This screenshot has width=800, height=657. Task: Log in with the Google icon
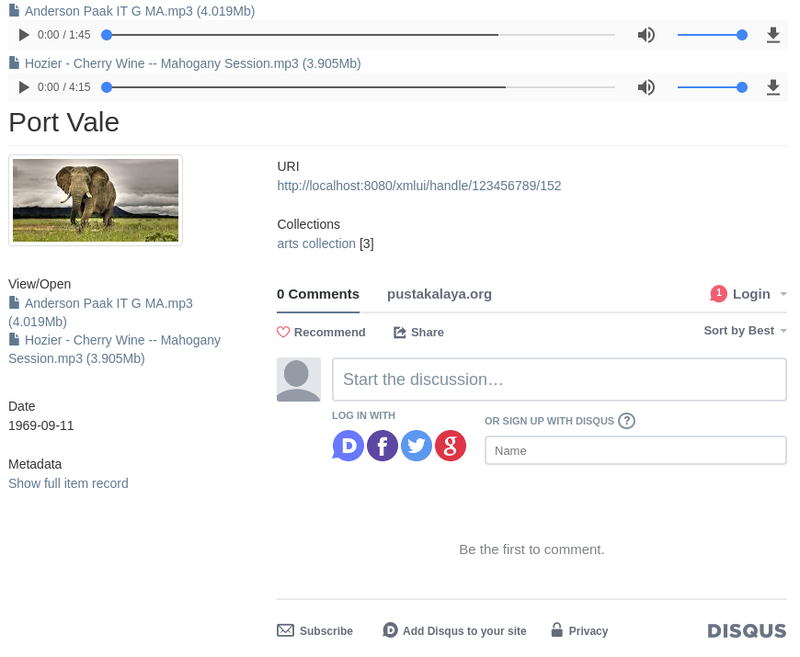pyautogui.click(x=450, y=446)
